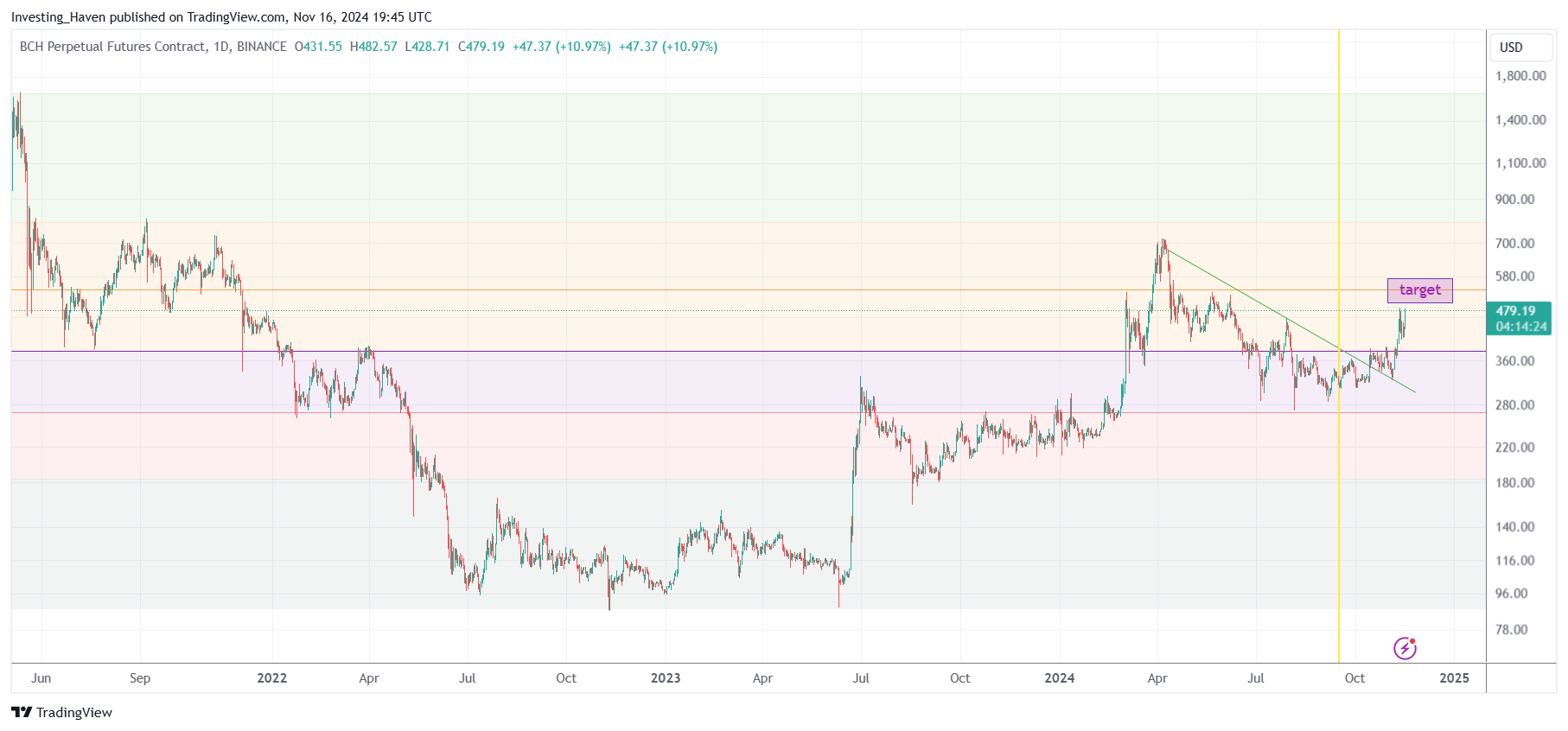Click the 2023 label on time axis

pyautogui.click(x=666, y=678)
